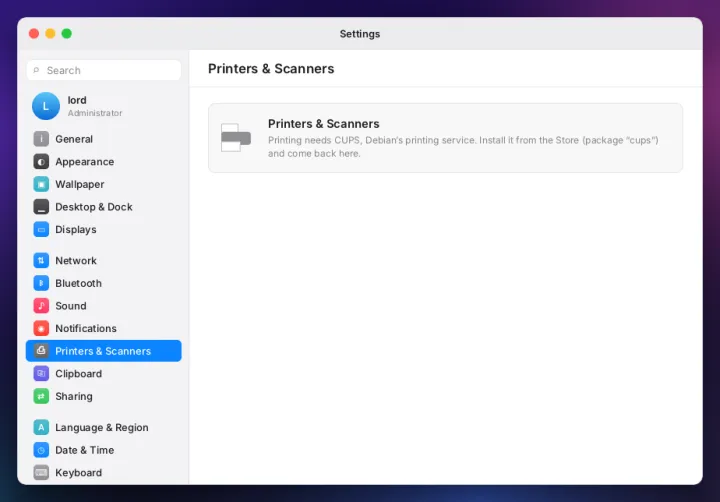The height and width of the screenshot is (502, 720).
Task: Click the Search settings field
Action: [x=104, y=70]
